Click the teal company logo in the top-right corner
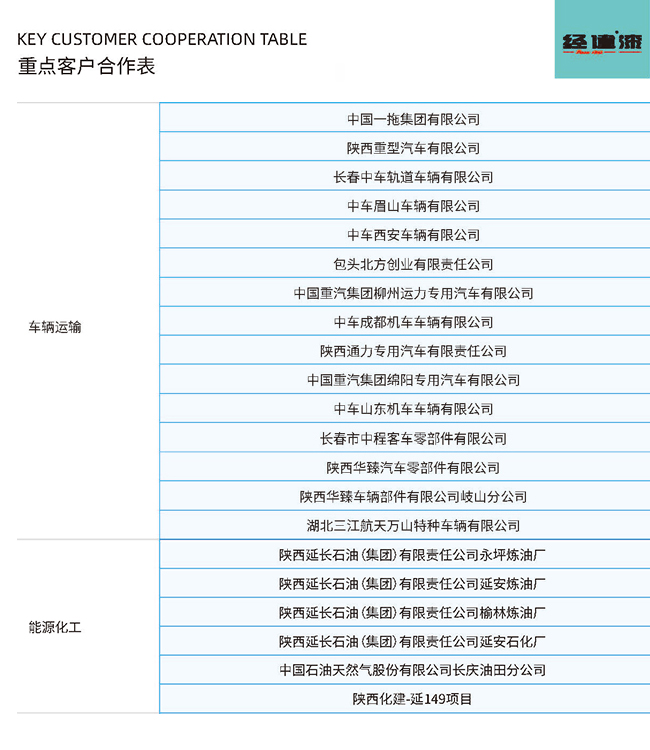The image size is (650, 750). click(601, 40)
